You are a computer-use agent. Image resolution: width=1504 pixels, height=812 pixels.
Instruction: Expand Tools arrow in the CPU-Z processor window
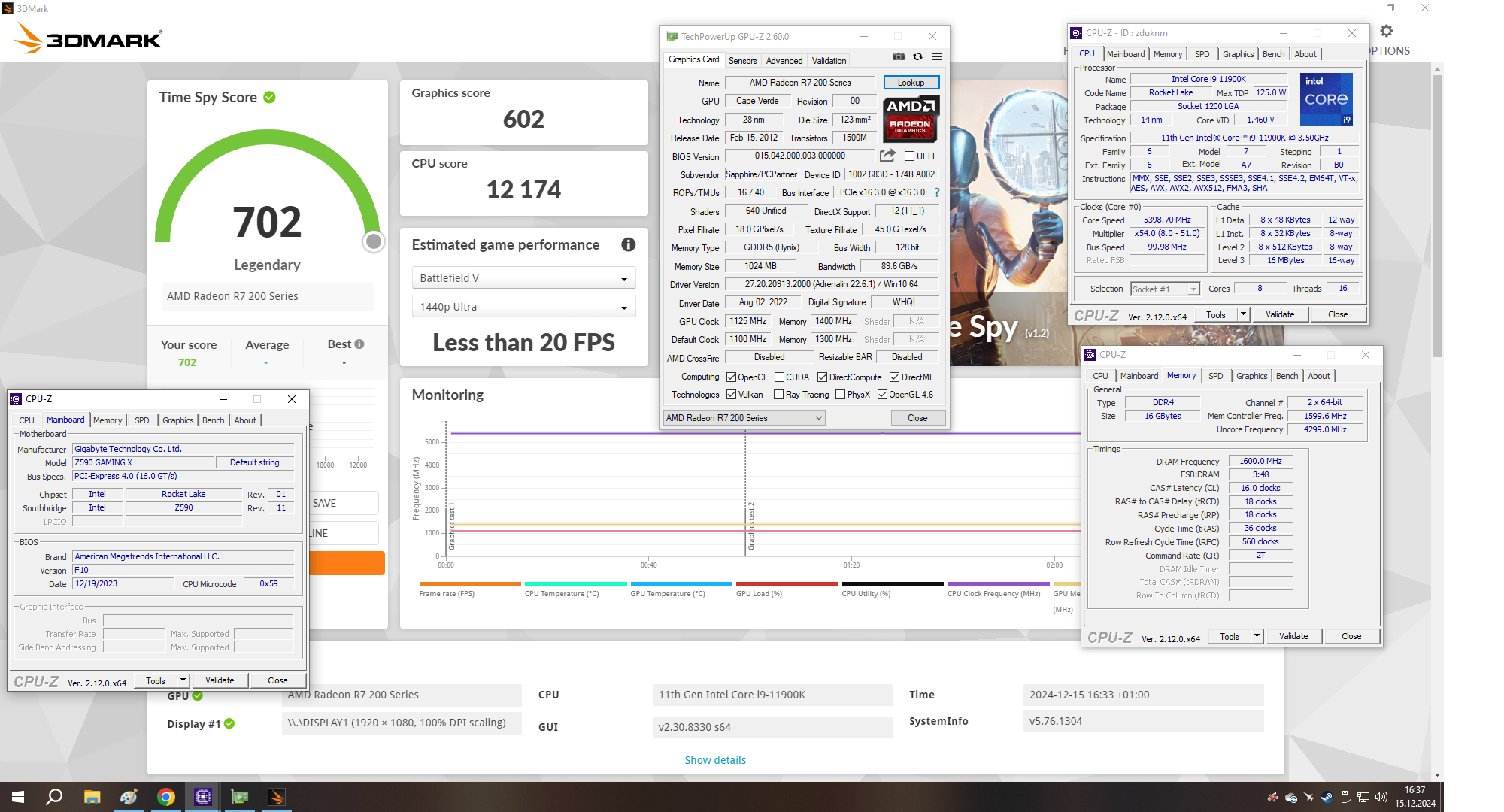pyautogui.click(x=1243, y=314)
